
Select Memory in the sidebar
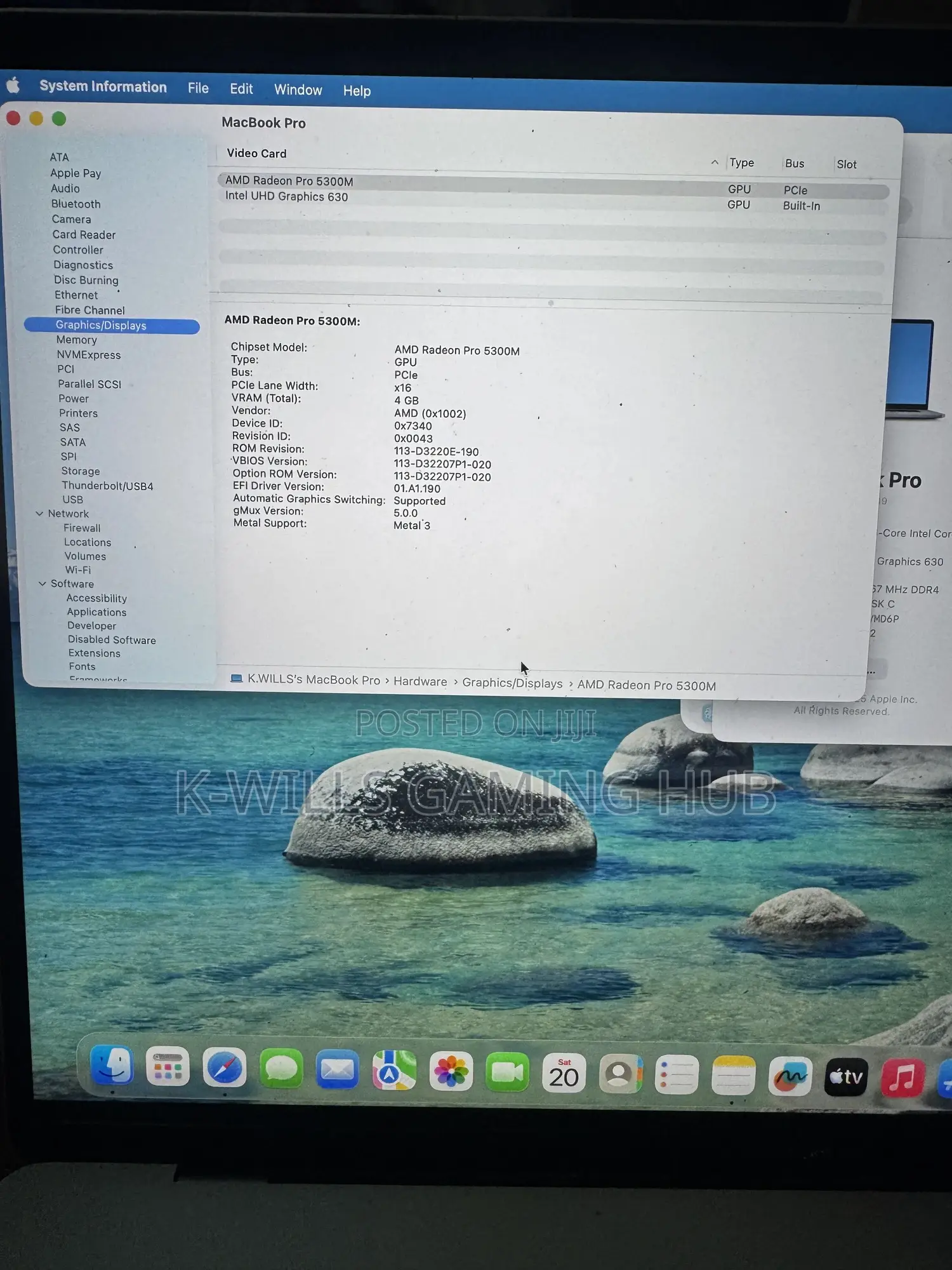(x=76, y=340)
